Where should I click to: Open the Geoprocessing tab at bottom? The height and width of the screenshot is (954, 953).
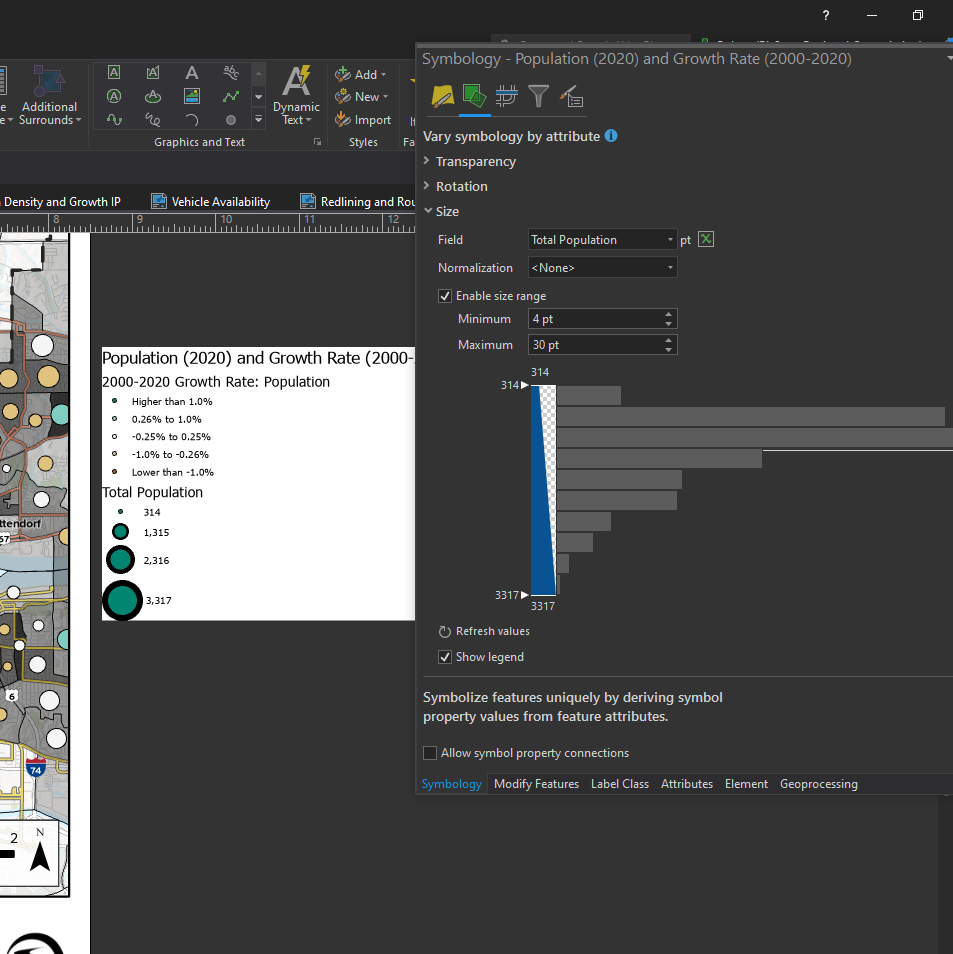tap(818, 784)
